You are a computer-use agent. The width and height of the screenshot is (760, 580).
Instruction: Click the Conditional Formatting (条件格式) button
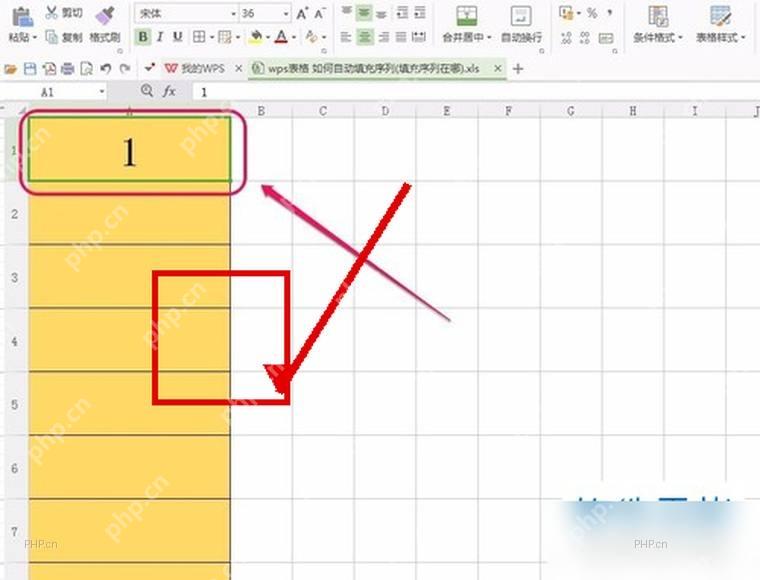coord(658,24)
